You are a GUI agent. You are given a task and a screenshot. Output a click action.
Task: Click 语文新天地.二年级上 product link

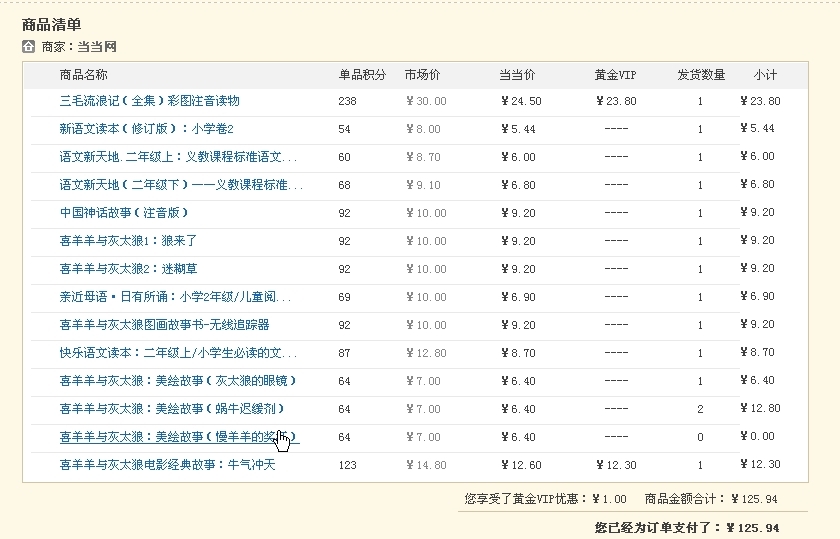178,157
